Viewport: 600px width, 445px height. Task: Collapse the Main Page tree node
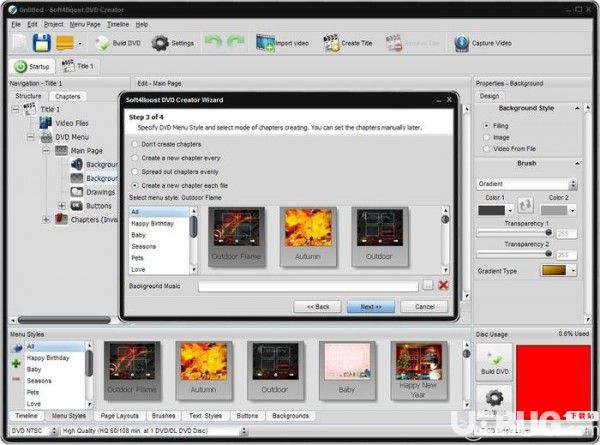(46, 151)
